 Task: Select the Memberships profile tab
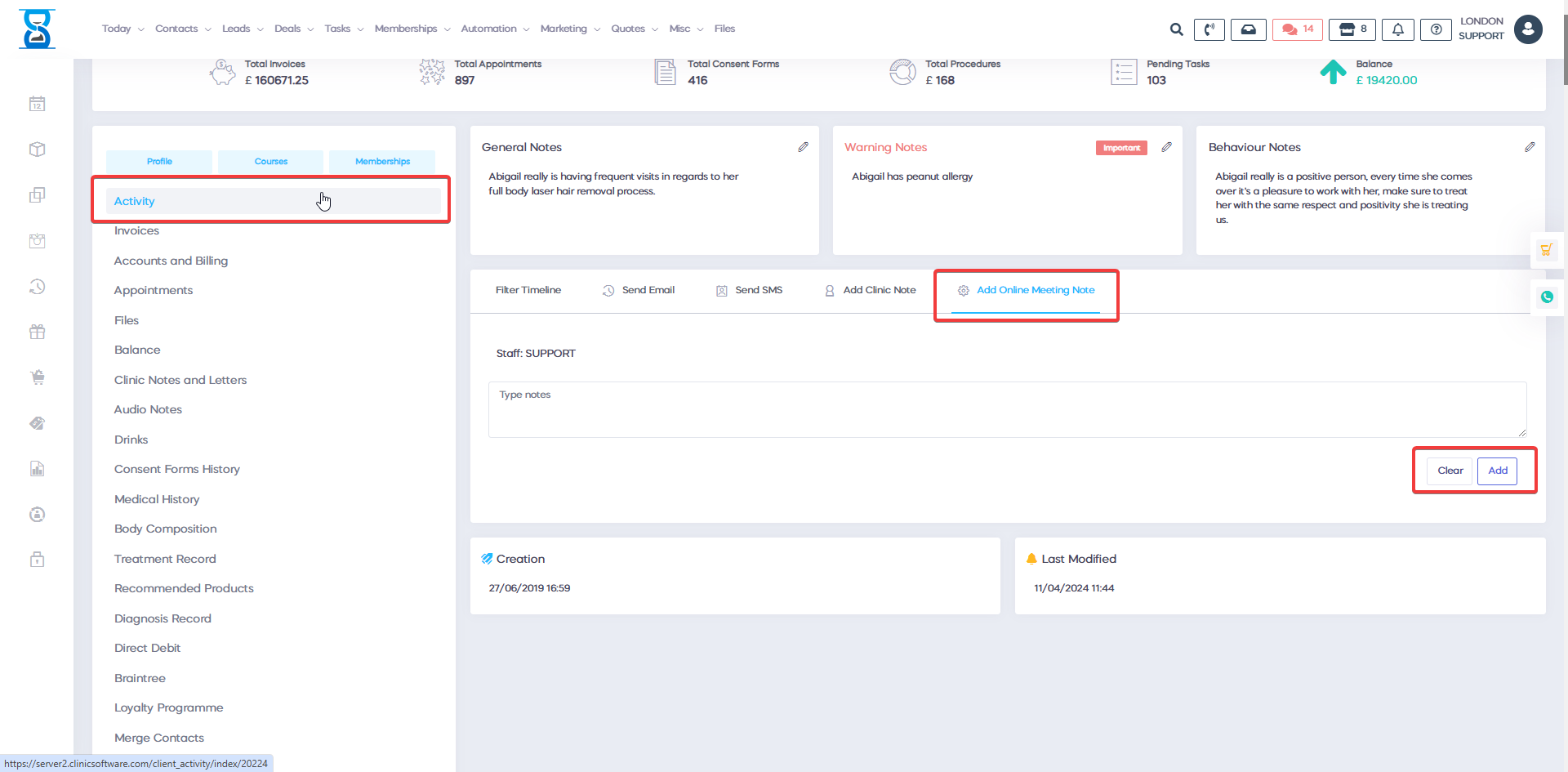coord(382,162)
